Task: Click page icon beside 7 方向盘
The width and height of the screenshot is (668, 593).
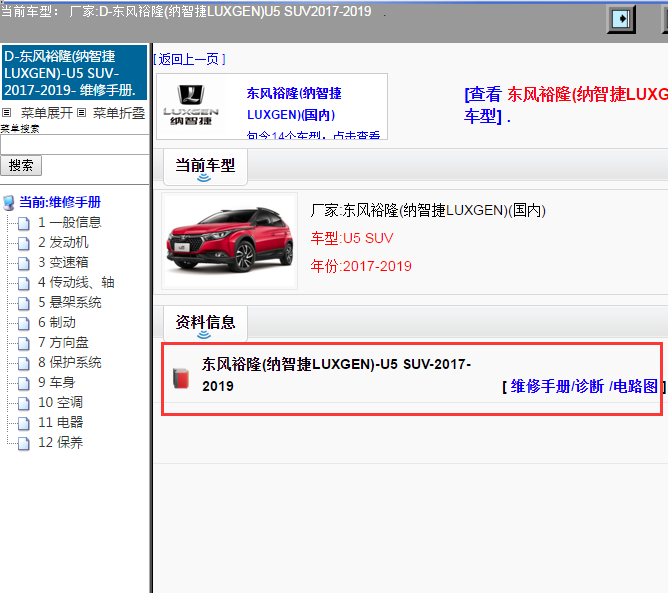Action: [x=24, y=343]
